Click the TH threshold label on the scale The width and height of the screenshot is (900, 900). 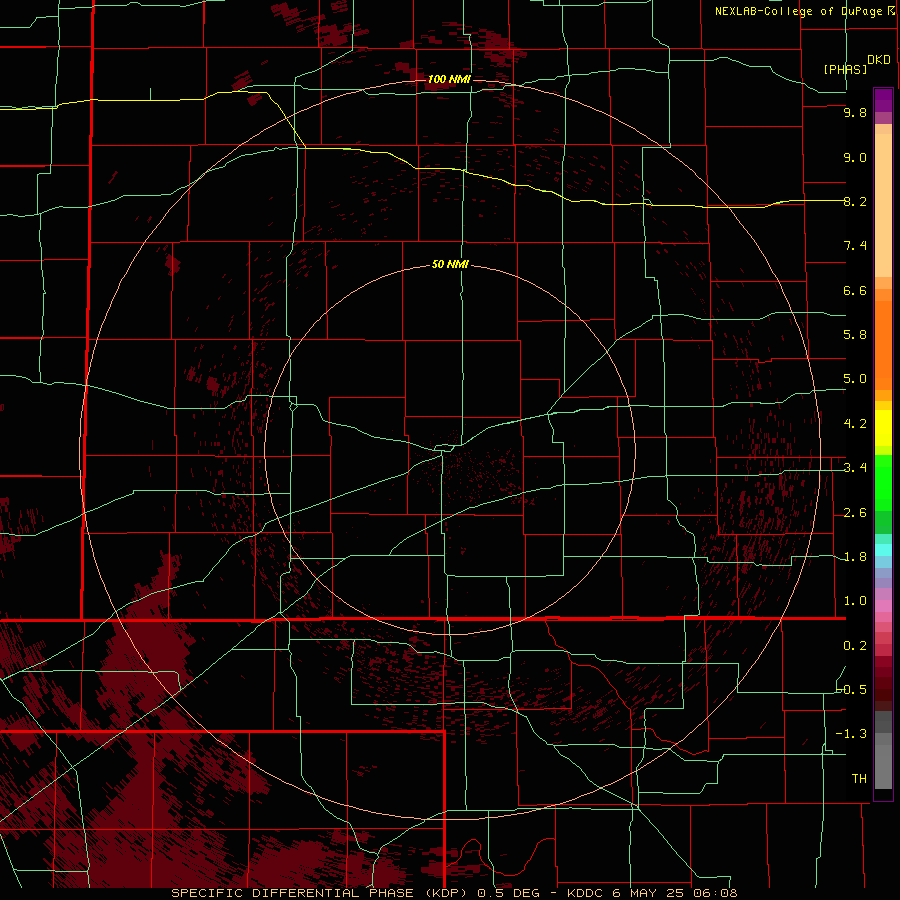[x=859, y=778]
